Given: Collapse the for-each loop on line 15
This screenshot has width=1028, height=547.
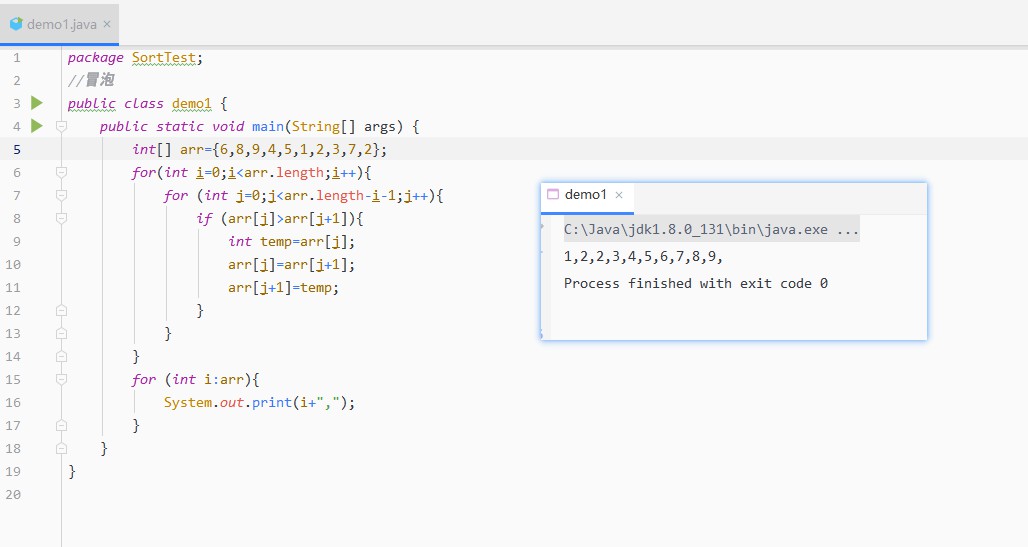Looking at the screenshot, I should point(61,379).
